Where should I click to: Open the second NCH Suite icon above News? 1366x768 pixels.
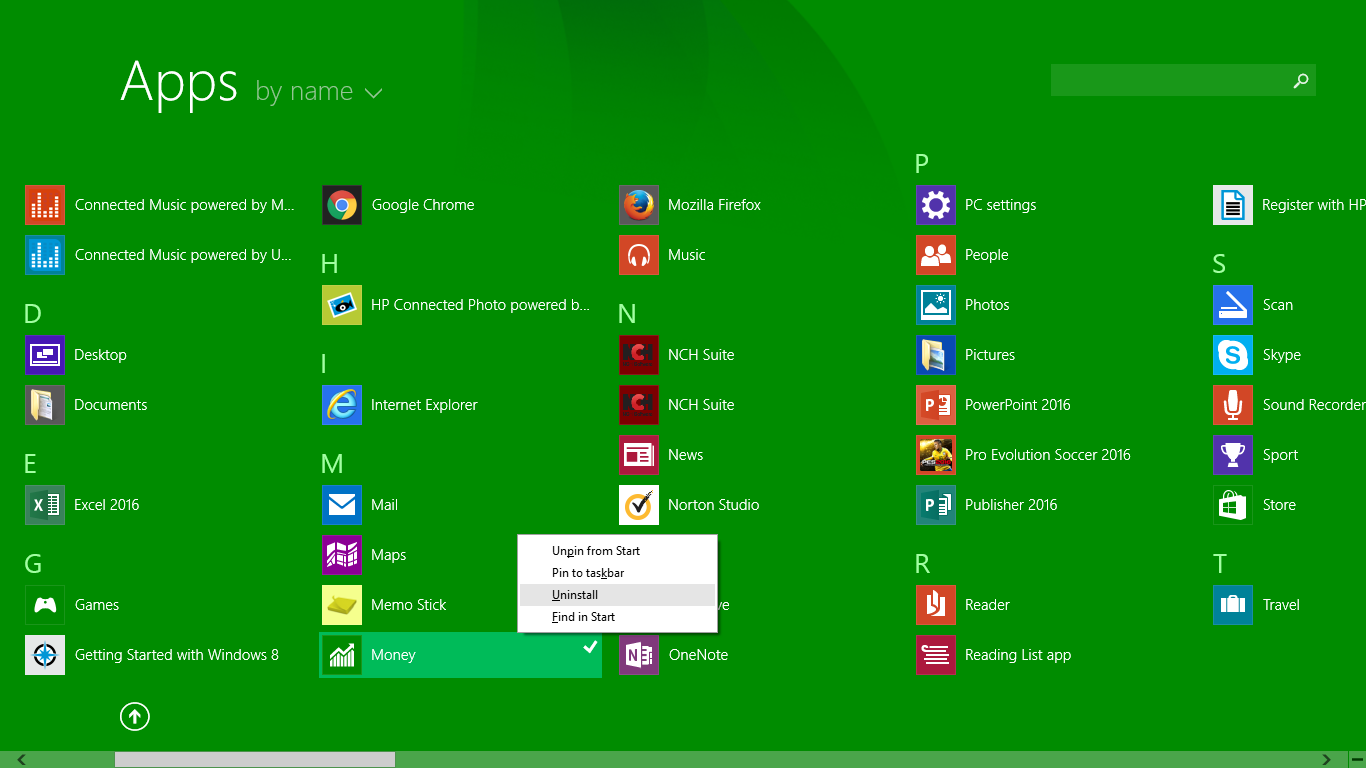tap(639, 405)
